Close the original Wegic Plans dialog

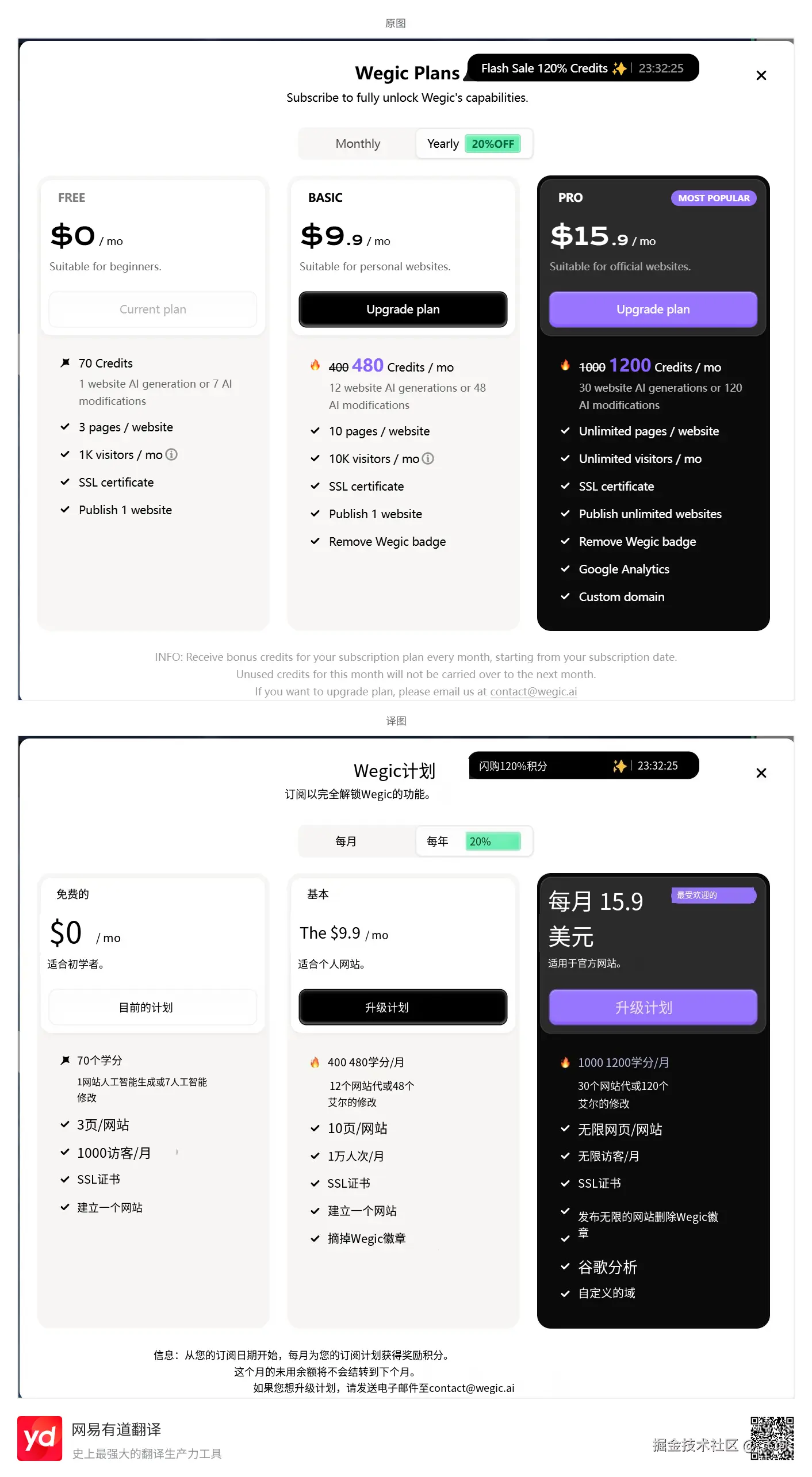tap(761, 75)
